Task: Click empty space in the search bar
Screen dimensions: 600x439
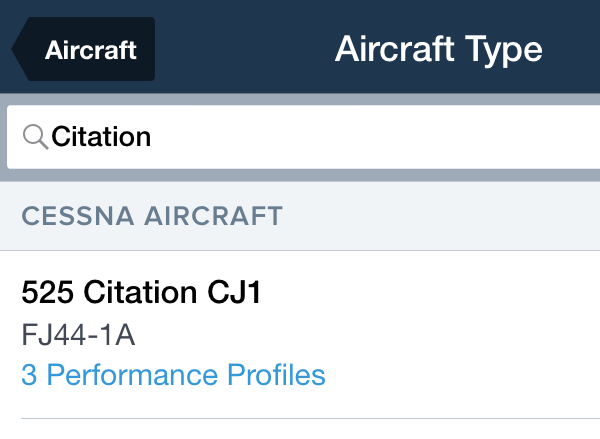Action: pos(400,136)
